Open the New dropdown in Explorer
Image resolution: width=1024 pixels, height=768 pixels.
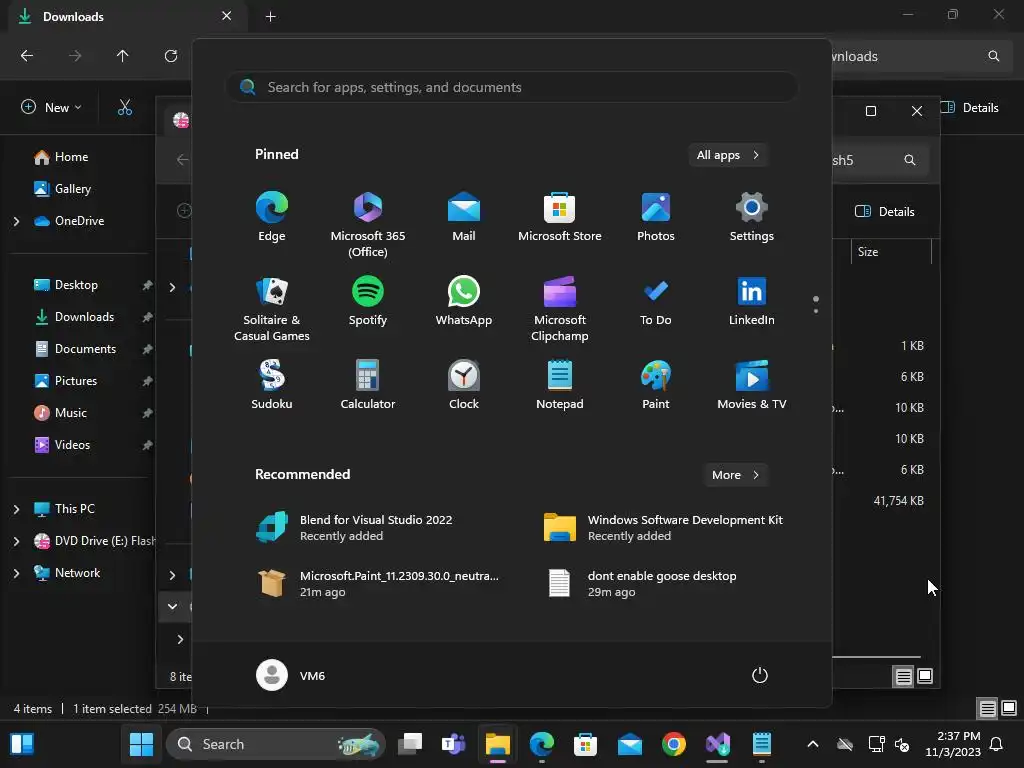[x=52, y=108]
